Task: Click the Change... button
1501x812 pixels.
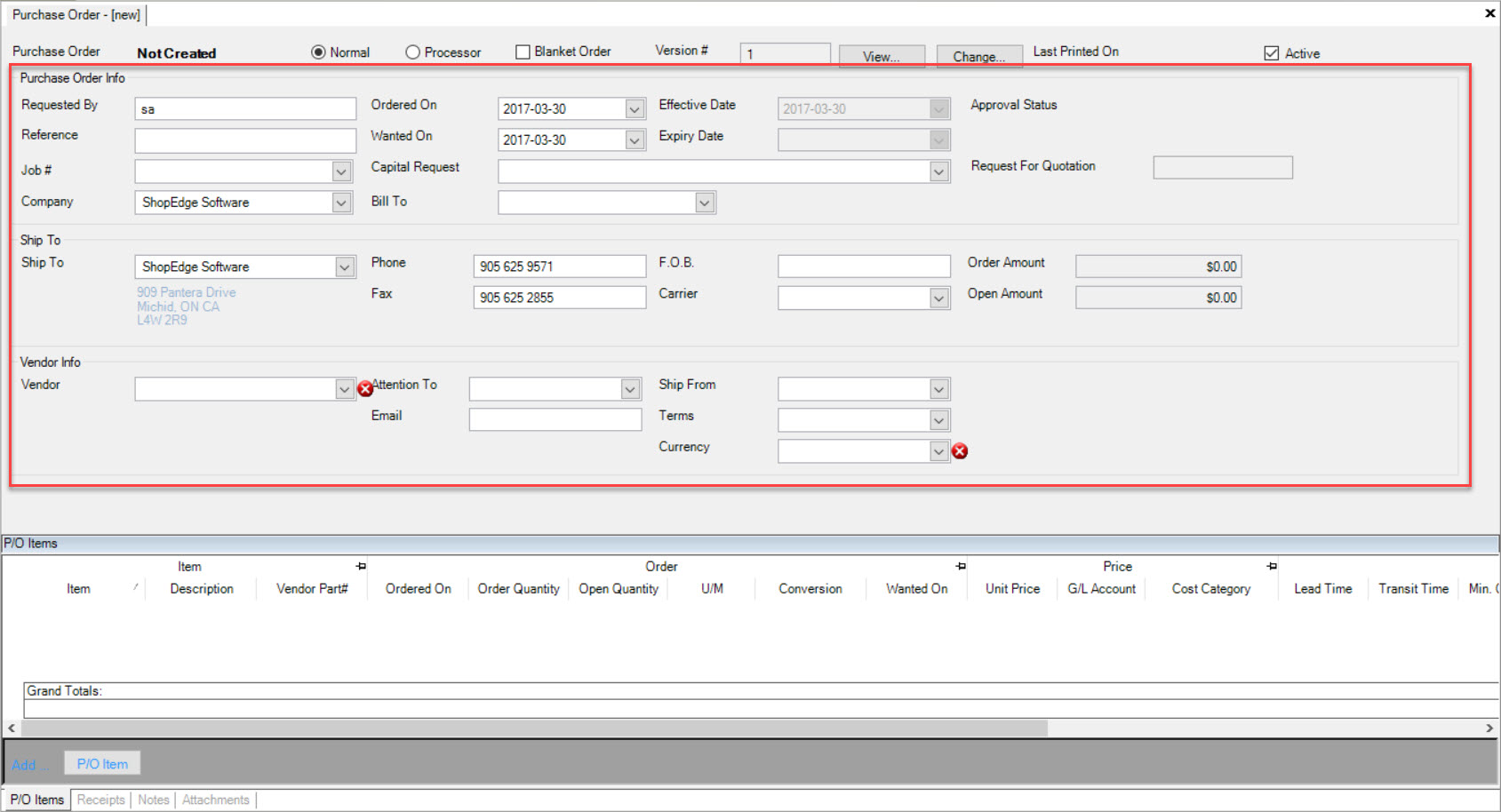Action: pos(979,56)
